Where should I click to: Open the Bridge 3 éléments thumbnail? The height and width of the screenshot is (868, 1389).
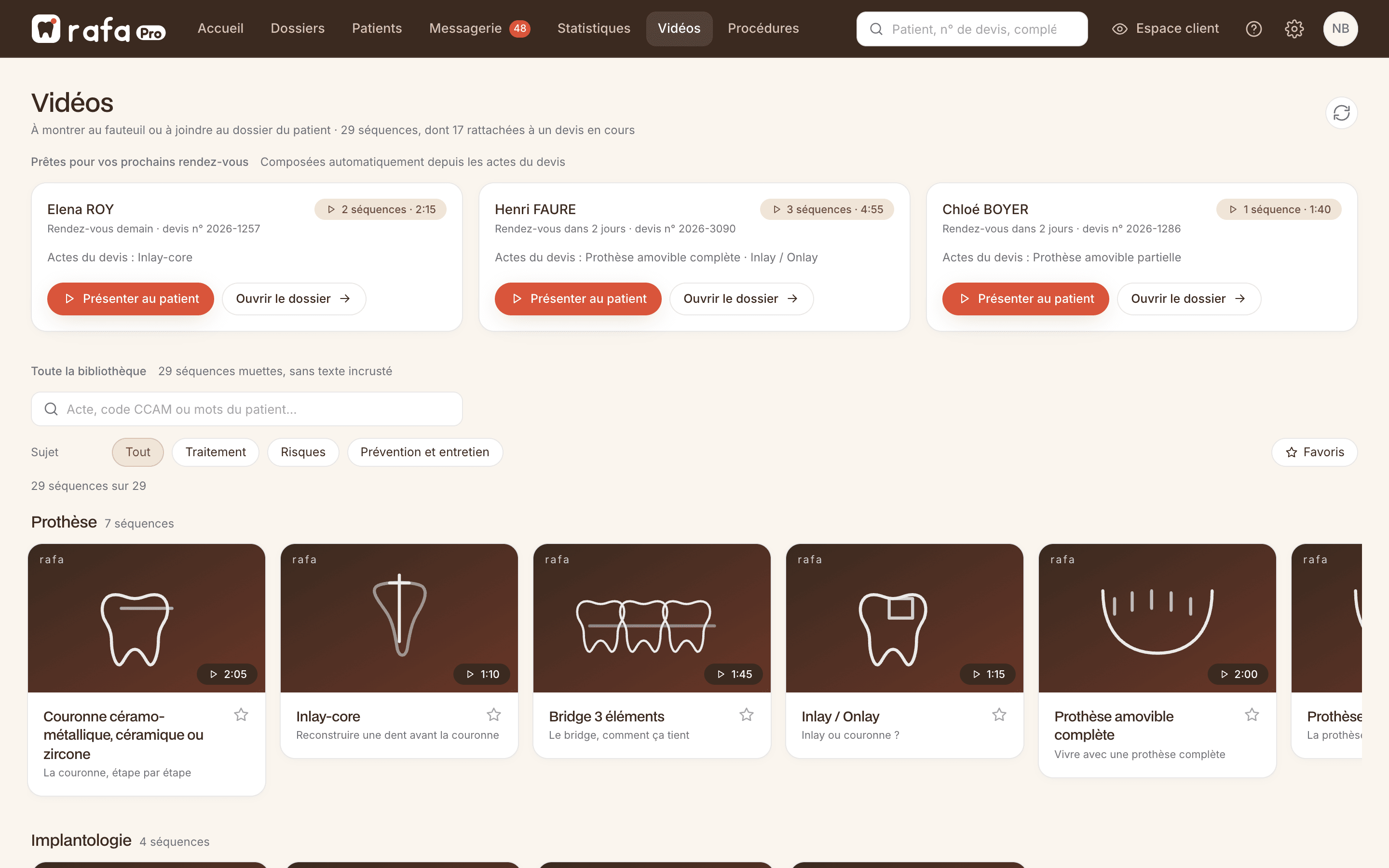pos(652,618)
